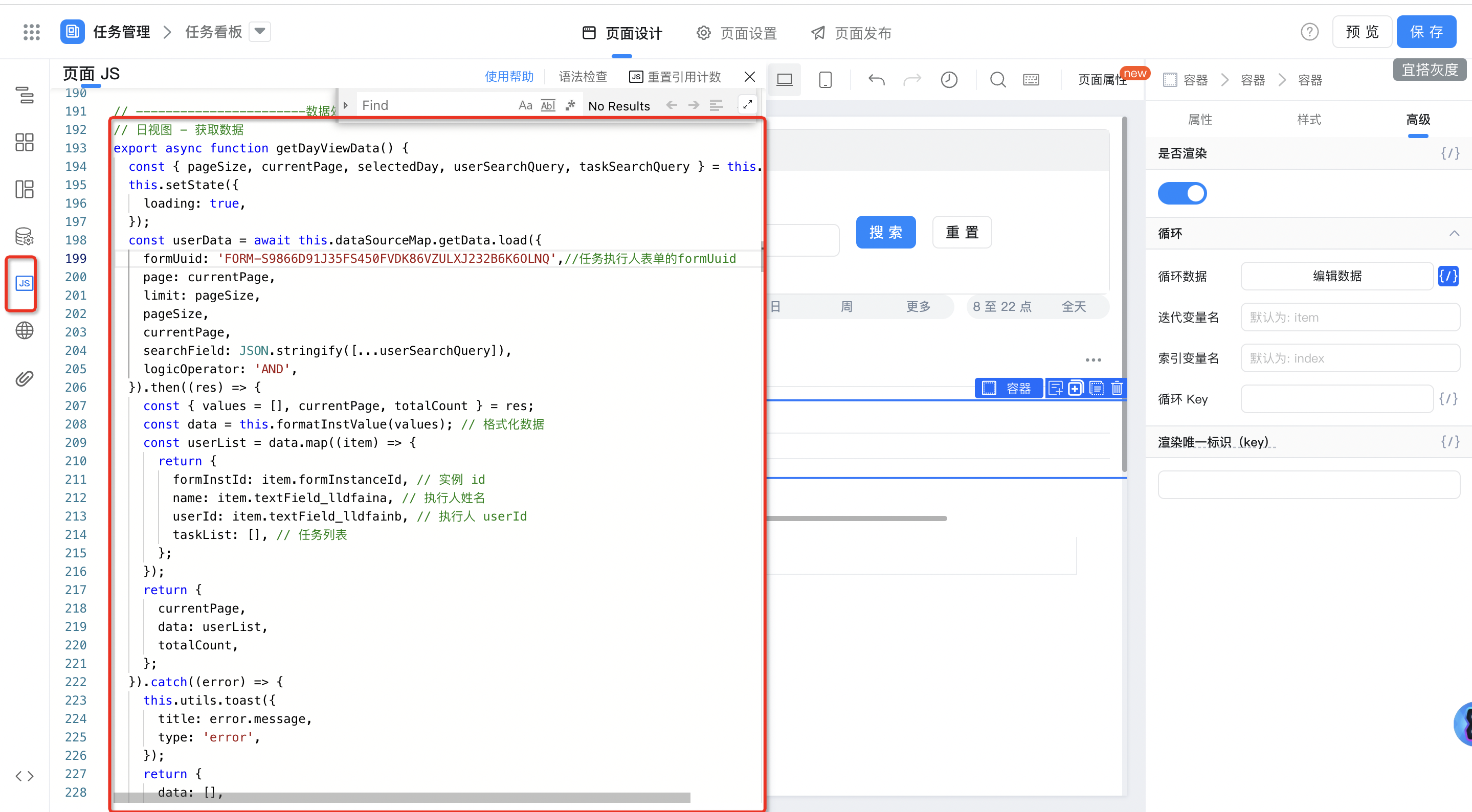The width and height of the screenshot is (1472, 812).
Task: Toggle variable binding for 渲染唯一标识
Action: pyautogui.click(x=1451, y=442)
